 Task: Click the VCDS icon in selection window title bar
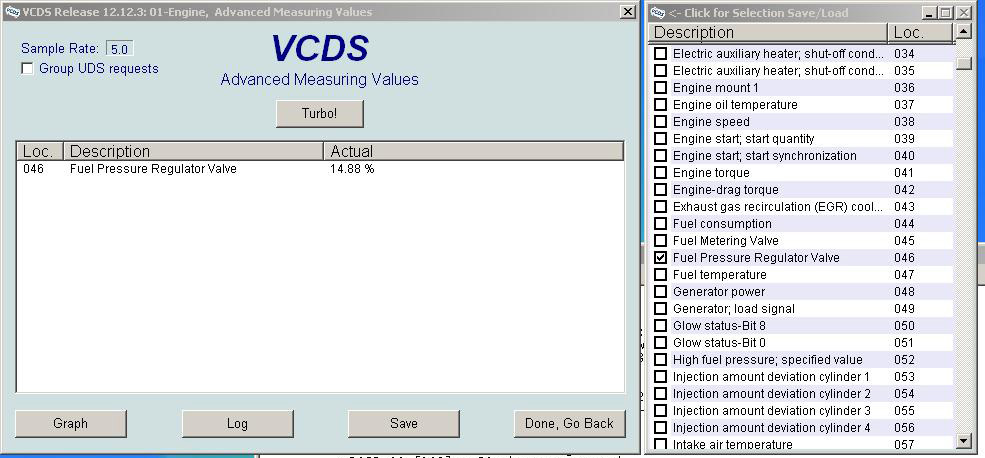coord(658,13)
